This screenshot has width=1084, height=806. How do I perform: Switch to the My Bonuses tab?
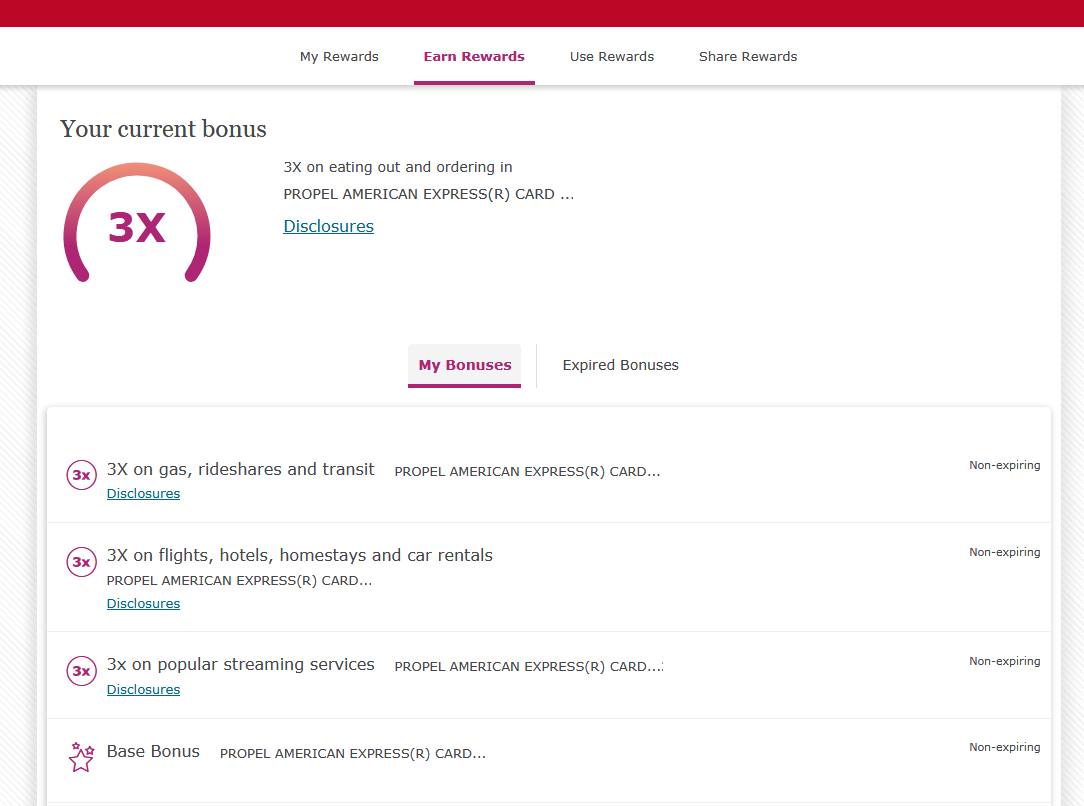(465, 365)
